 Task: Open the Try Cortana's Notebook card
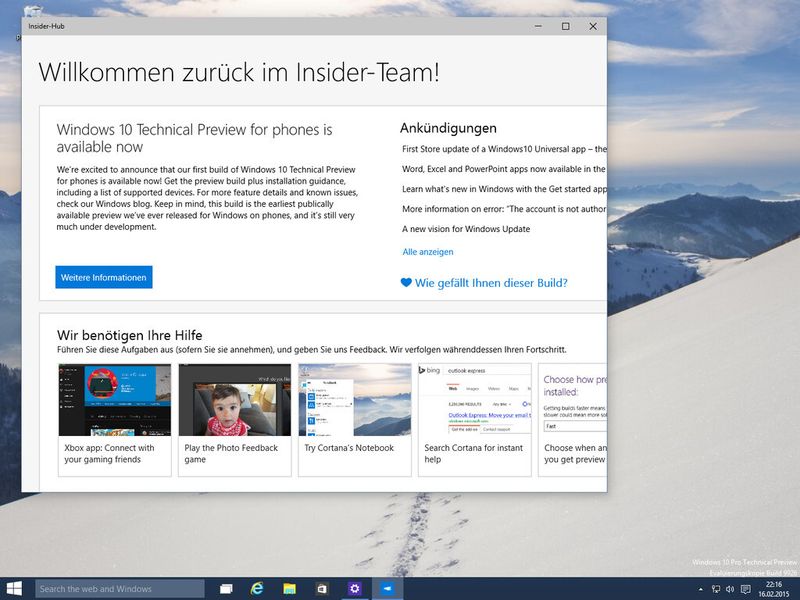click(x=355, y=420)
